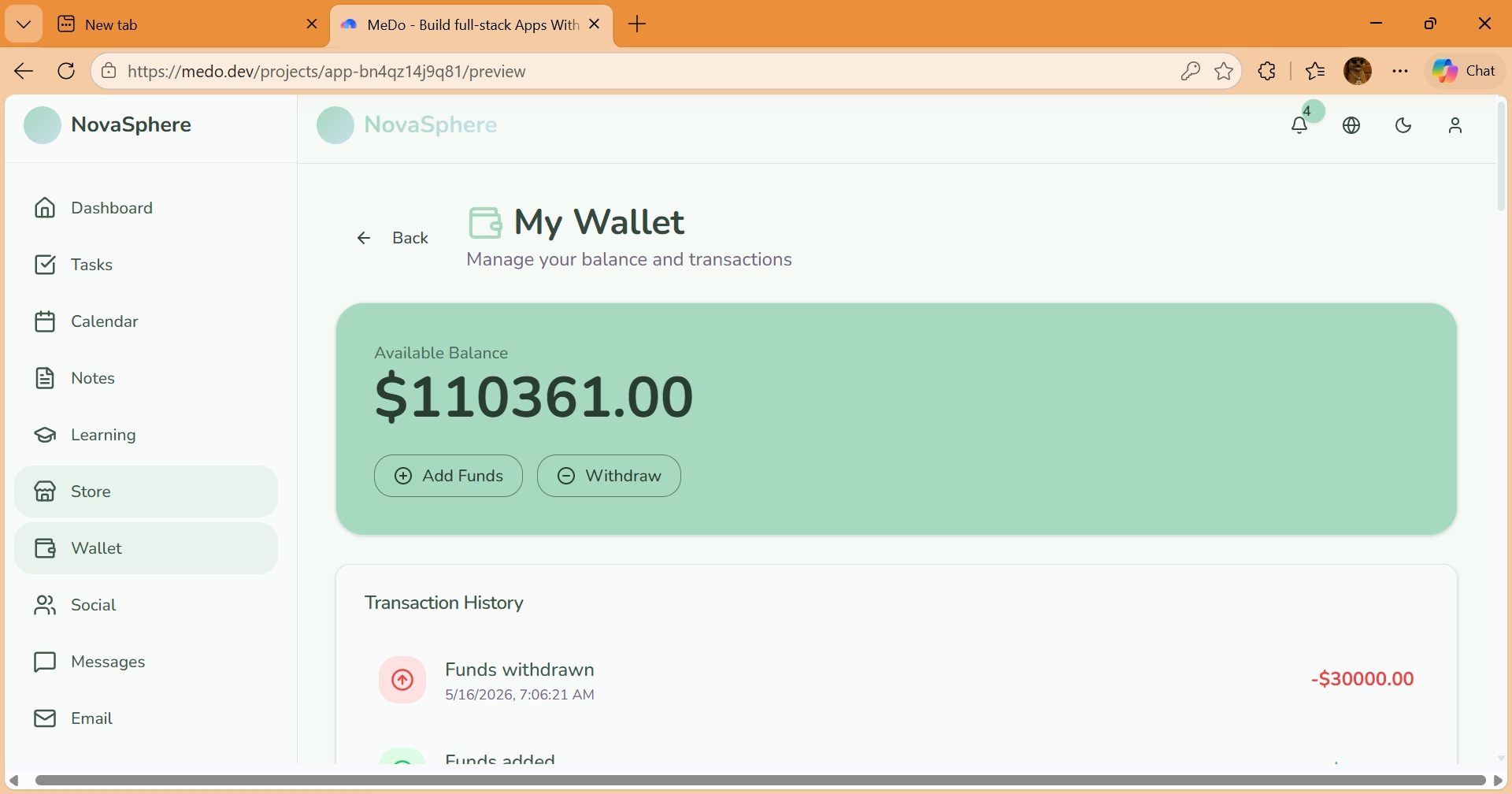Click the Learning graduation cap icon

pos(45,435)
